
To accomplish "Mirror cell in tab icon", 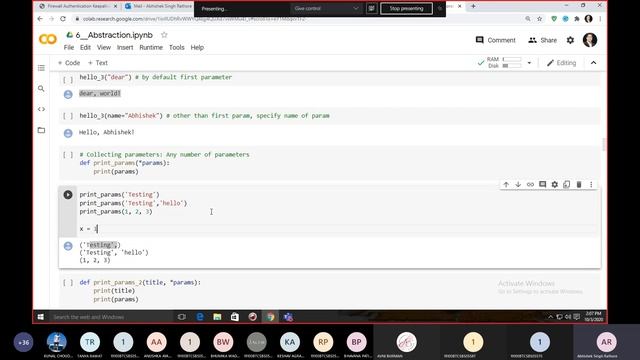I will coord(567,184).
